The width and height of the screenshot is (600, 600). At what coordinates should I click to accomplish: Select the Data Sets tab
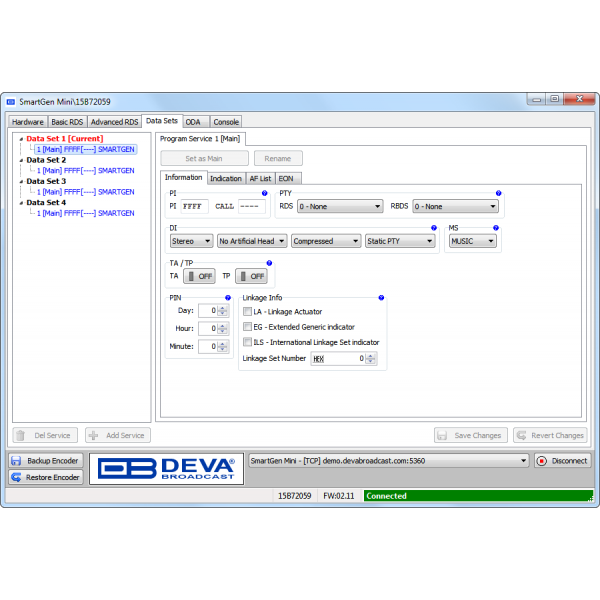click(162, 121)
